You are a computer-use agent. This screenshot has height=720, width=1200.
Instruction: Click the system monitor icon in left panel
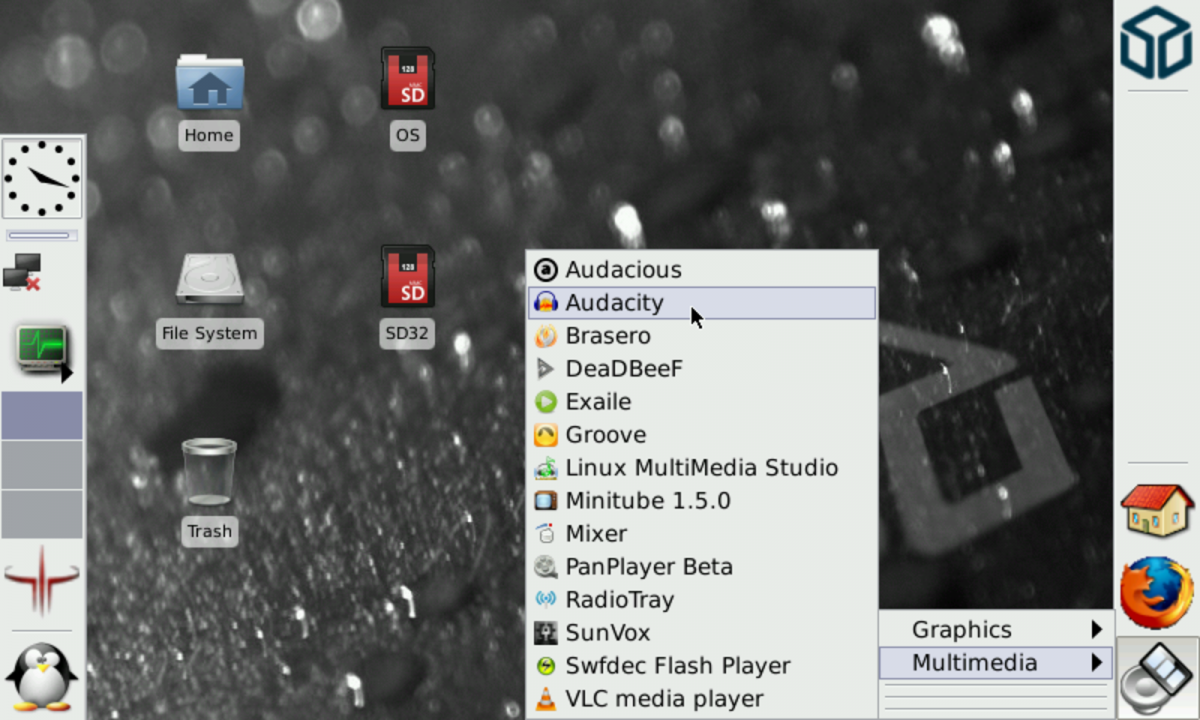[x=42, y=350]
